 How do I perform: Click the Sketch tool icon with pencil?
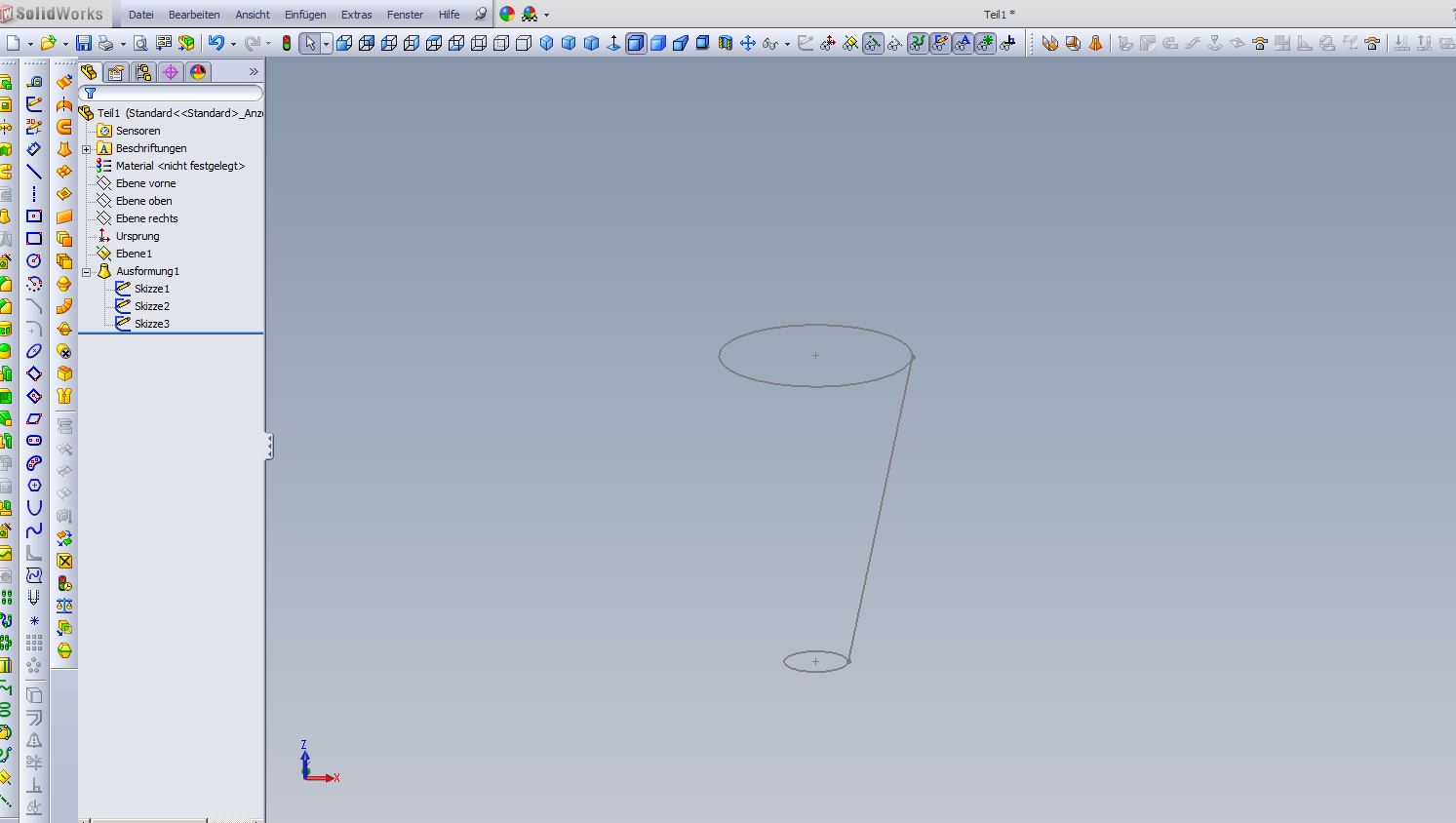tap(34, 104)
